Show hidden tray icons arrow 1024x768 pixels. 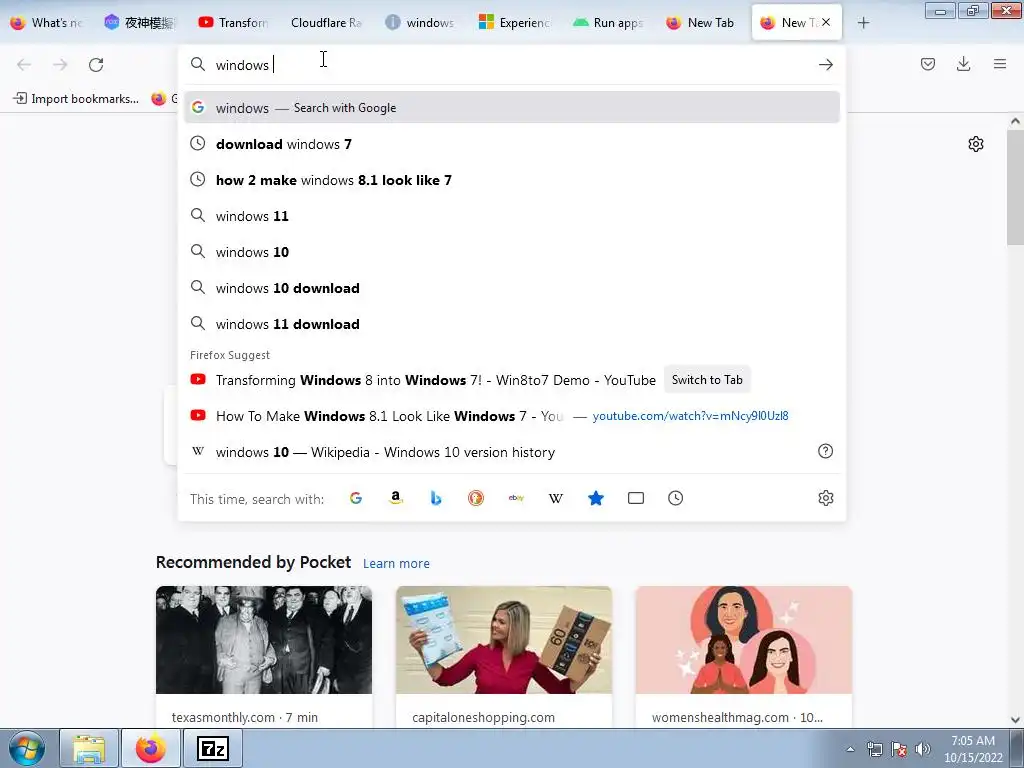850,750
